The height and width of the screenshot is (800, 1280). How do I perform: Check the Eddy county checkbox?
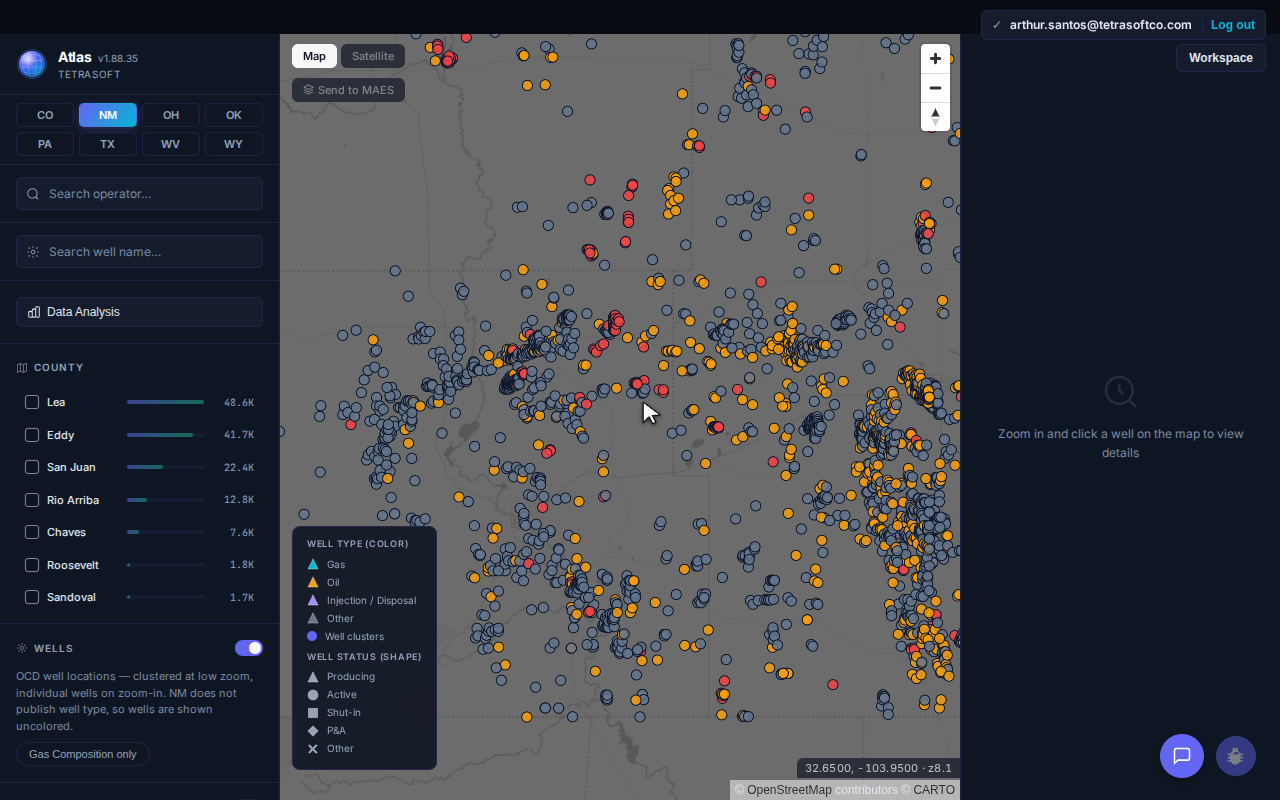pyautogui.click(x=32, y=435)
